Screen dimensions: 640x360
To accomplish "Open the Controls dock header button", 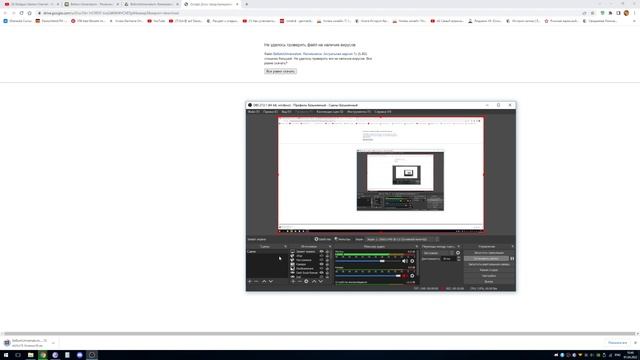I will click(x=512, y=247).
